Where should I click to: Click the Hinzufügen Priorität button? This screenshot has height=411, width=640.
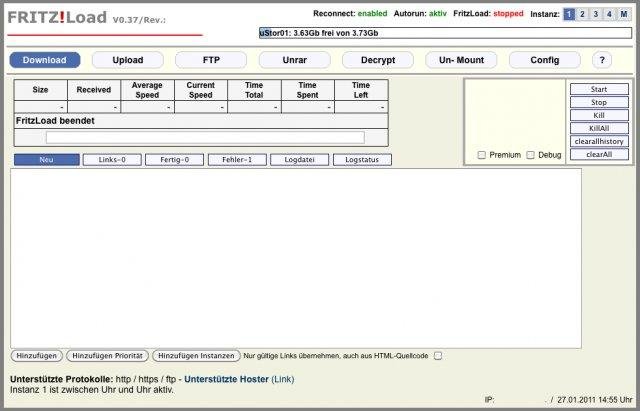107,356
